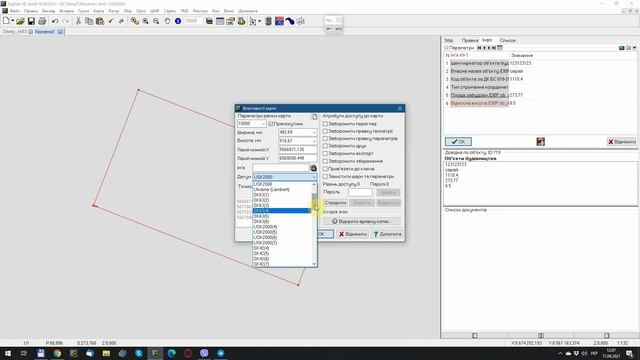Open Windows Start menu

pyautogui.click(x=8, y=353)
